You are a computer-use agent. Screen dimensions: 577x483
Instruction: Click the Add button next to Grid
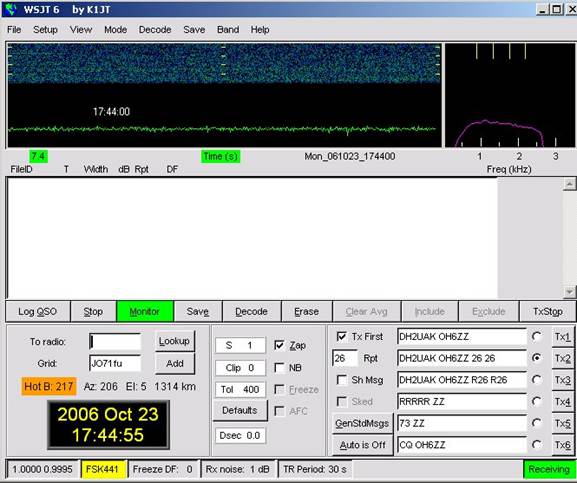[x=174, y=363]
